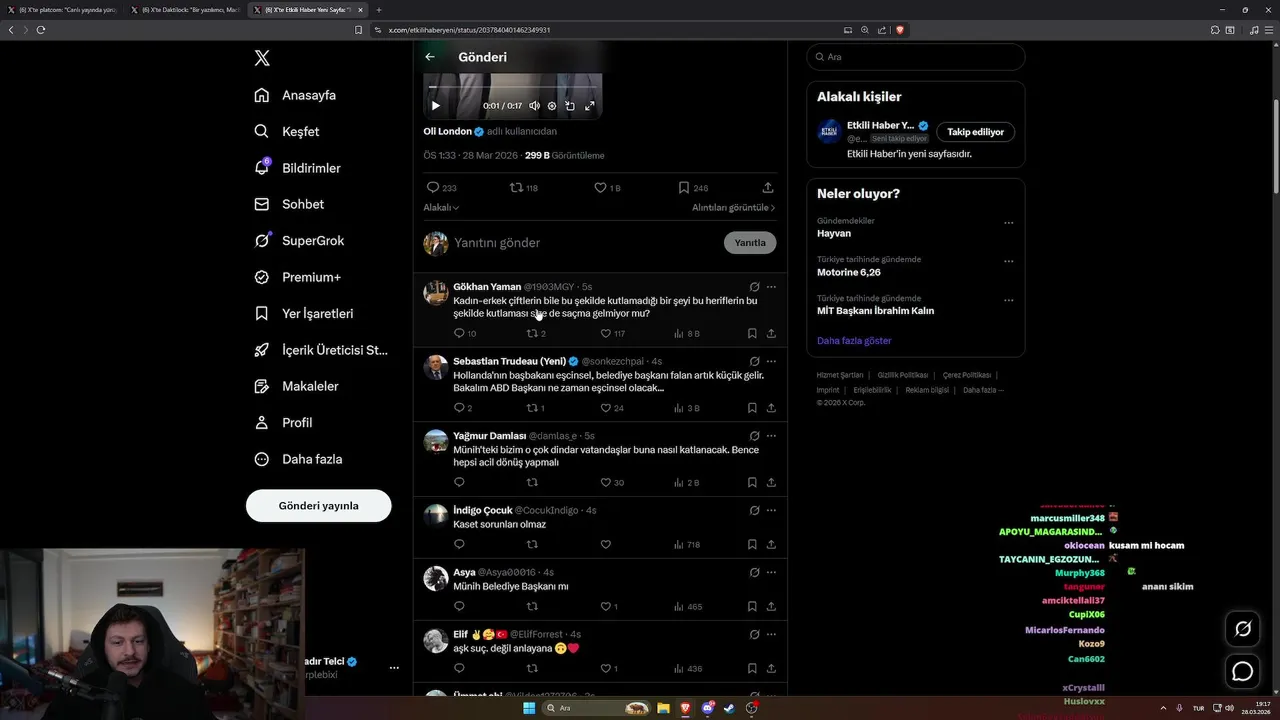Open more options on Gökhan Yaman's reply
The width and height of the screenshot is (1280, 720).
(771, 287)
